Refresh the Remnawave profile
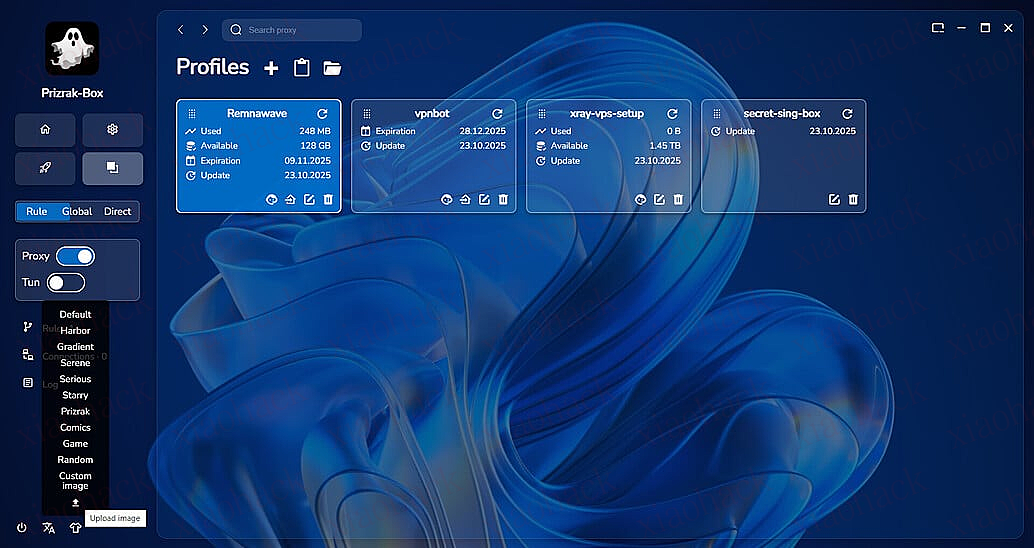This screenshot has width=1034, height=548. [x=322, y=115]
